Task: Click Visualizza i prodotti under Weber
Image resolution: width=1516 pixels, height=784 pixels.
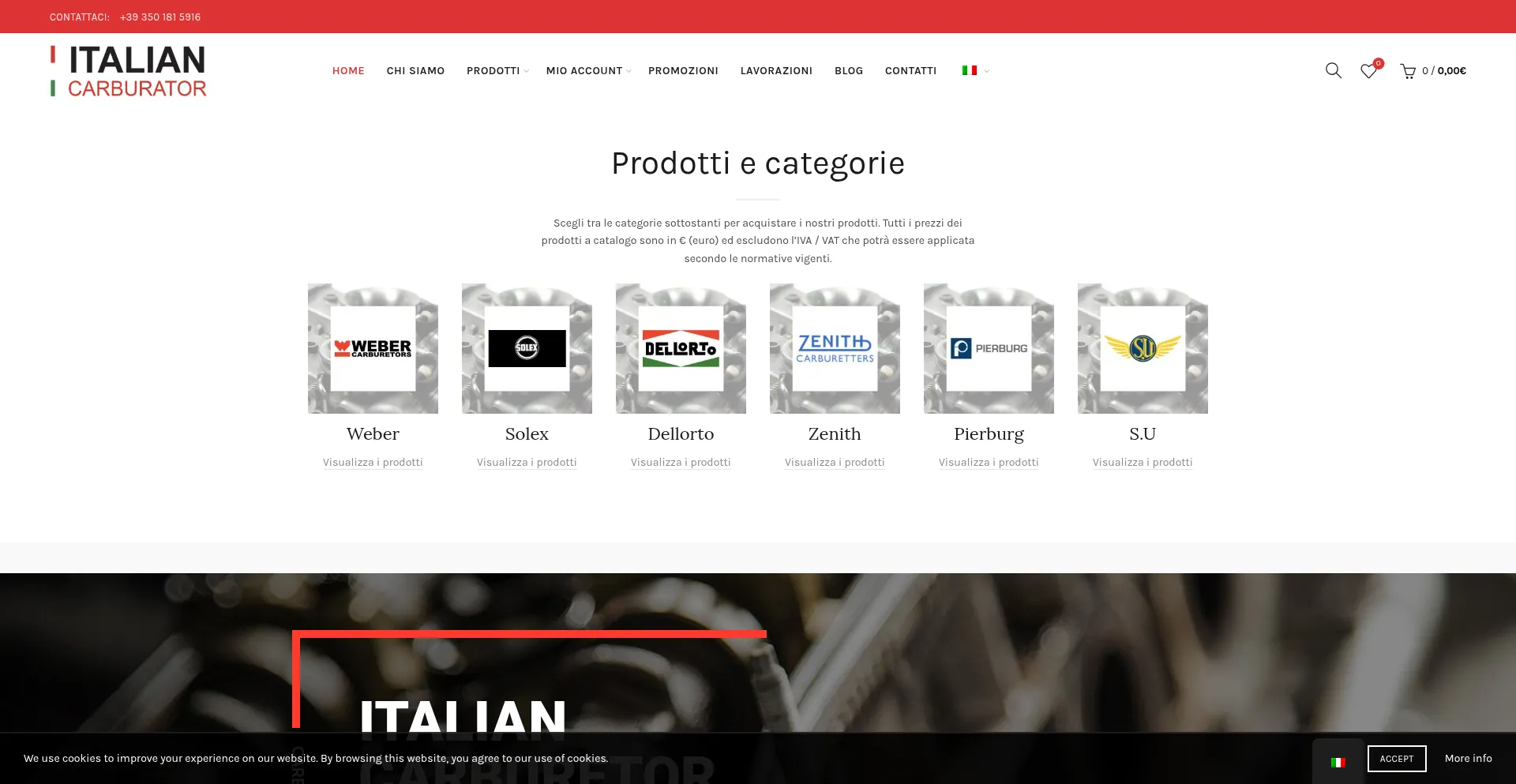Action: (x=373, y=462)
